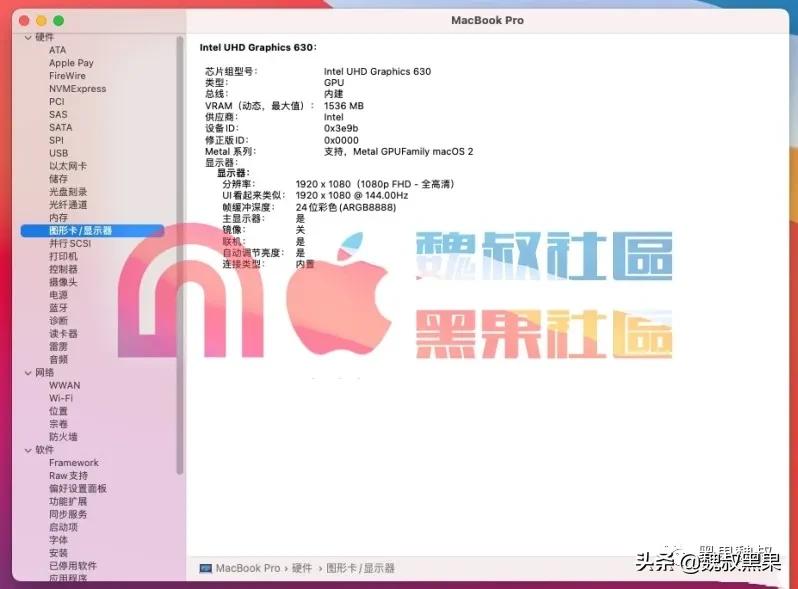Screen dimensions: 798x589
Task: Open the 已停用软件 entry
Action: click(x=73, y=566)
